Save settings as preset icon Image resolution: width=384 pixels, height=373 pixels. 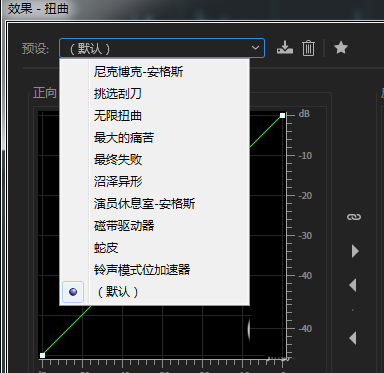coord(285,48)
